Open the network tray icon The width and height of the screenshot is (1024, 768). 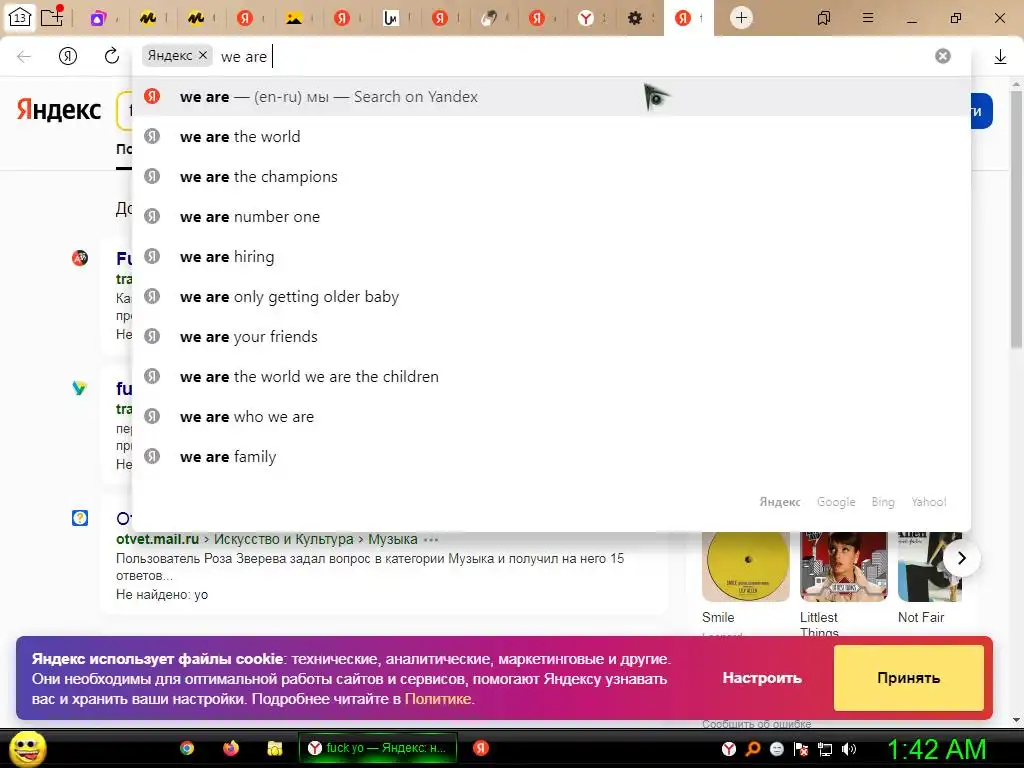coord(825,749)
